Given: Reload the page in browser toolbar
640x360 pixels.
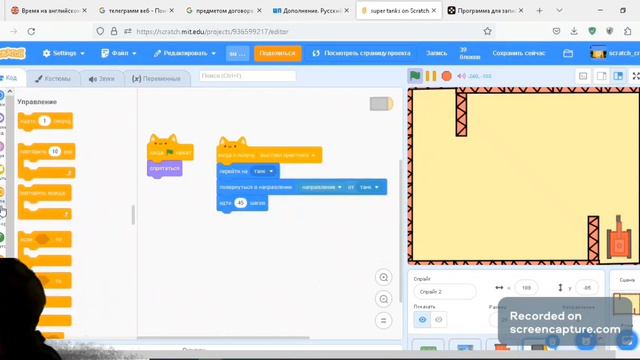Looking at the screenshot, I should pyautogui.click(x=31, y=31).
